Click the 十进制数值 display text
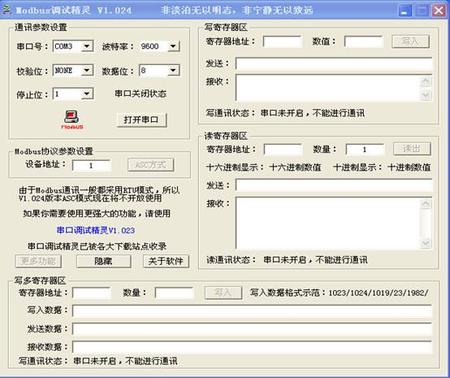450x378 pixels. (x=409, y=167)
